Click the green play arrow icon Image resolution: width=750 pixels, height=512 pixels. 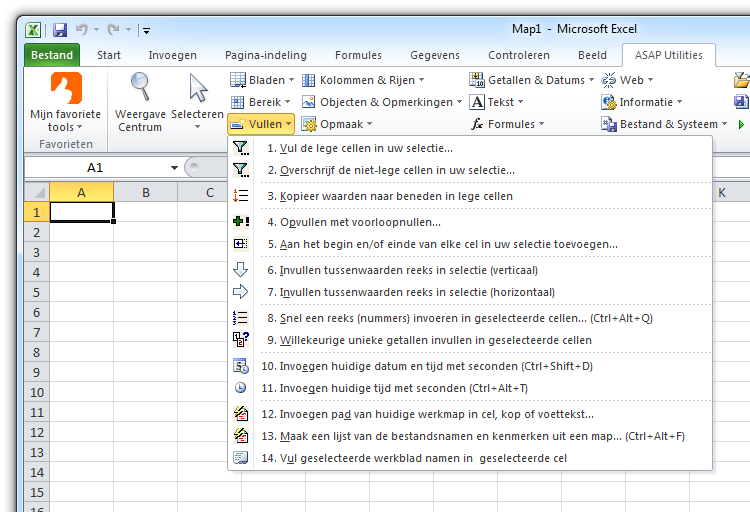[x=741, y=124]
